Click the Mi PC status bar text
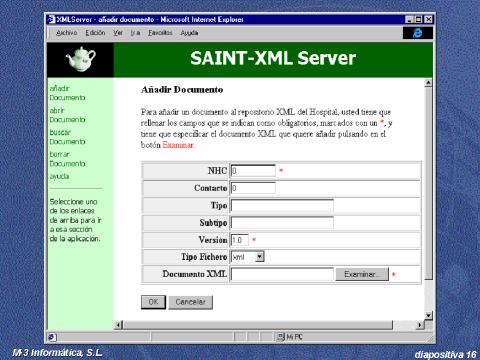This screenshot has width=480, height=360. pyautogui.click(x=294, y=337)
